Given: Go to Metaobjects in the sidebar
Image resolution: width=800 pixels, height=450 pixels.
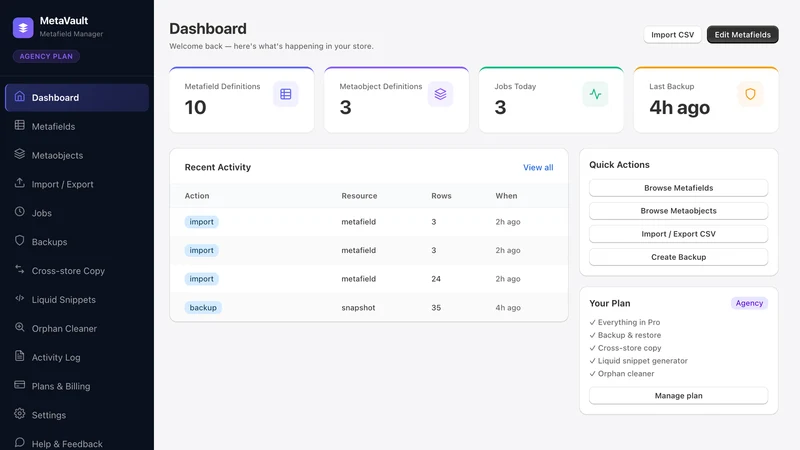Looking at the screenshot, I should (x=77, y=155).
